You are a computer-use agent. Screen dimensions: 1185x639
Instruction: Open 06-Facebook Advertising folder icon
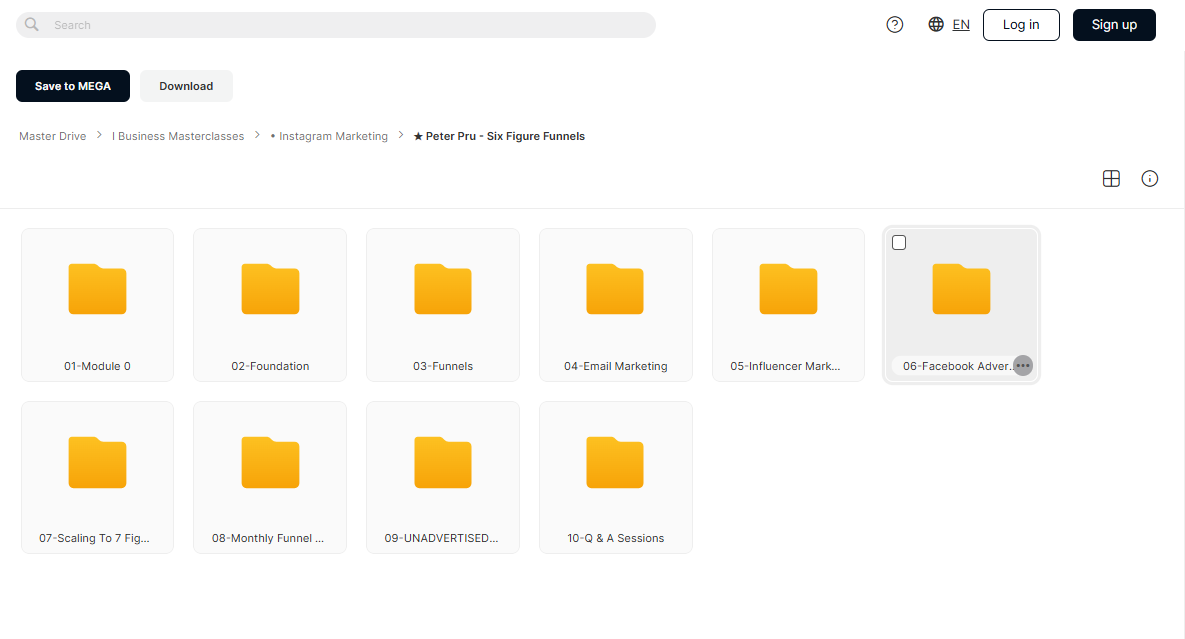[x=961, y=289]
